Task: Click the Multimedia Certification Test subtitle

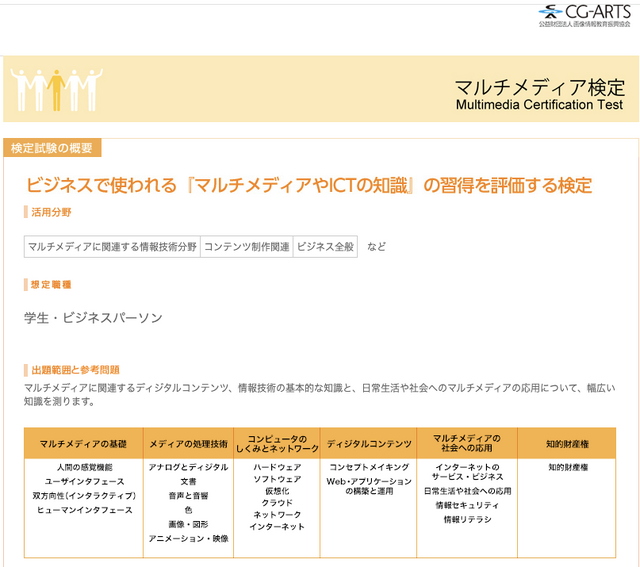Action: coord(539,105)
